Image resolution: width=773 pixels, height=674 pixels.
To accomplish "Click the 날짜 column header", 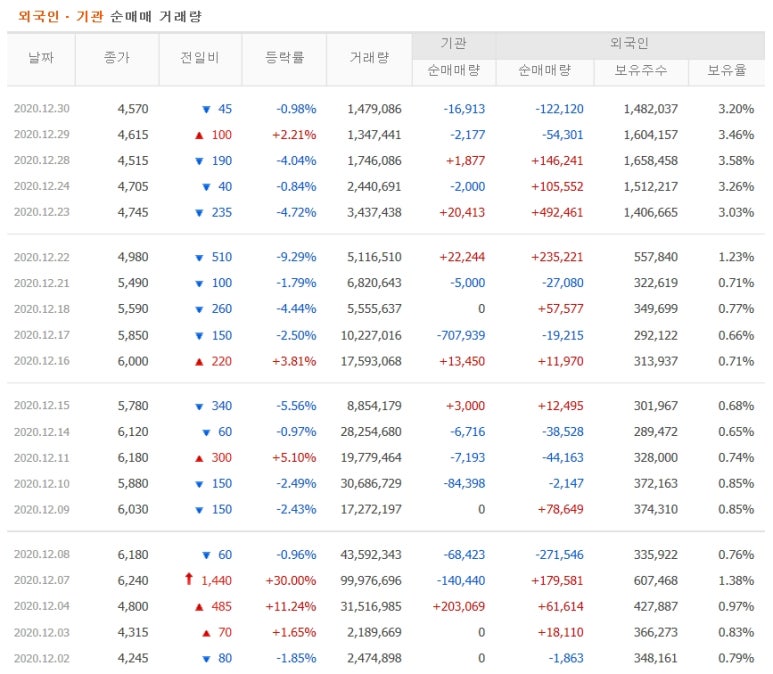I will (x=41, y=58).
